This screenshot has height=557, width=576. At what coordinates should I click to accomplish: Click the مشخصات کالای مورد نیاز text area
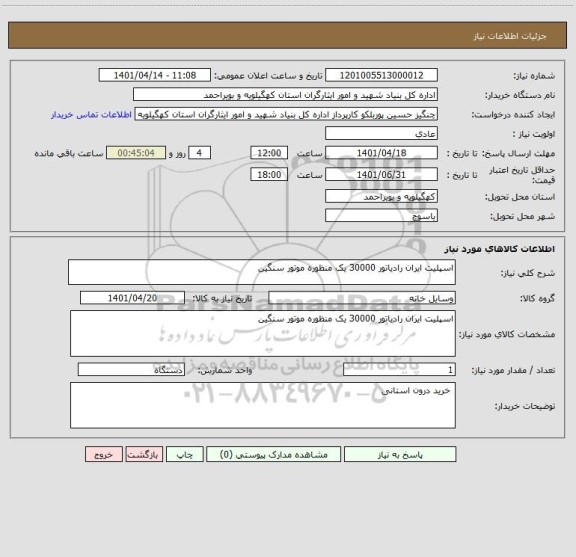tap(263, 334)
